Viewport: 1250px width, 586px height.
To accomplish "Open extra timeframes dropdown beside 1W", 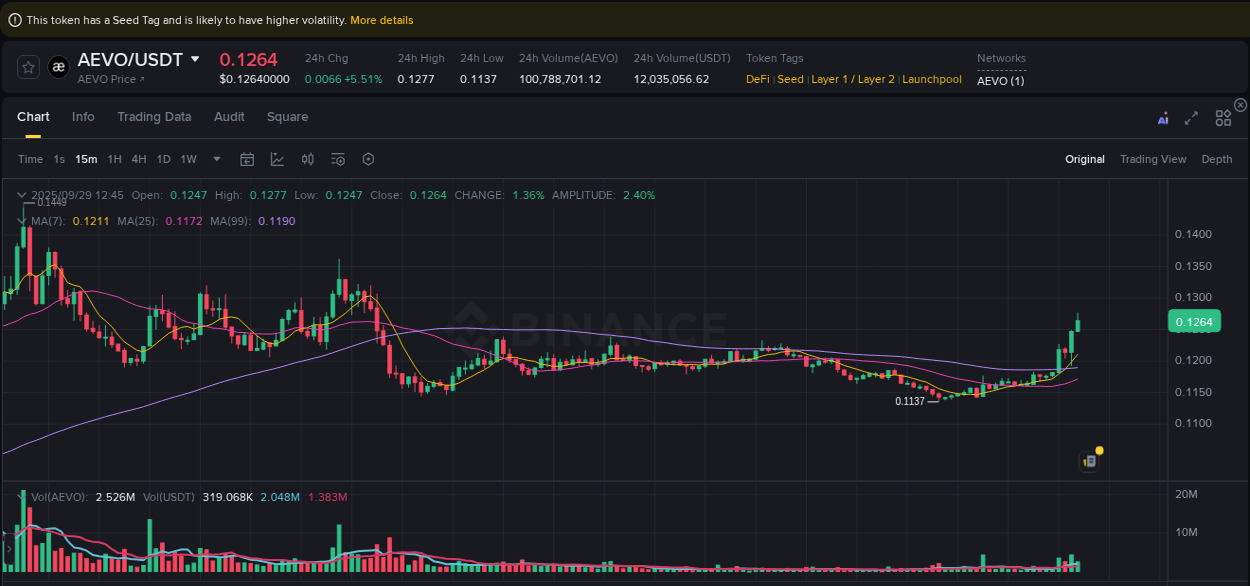I will coord(215,159).
